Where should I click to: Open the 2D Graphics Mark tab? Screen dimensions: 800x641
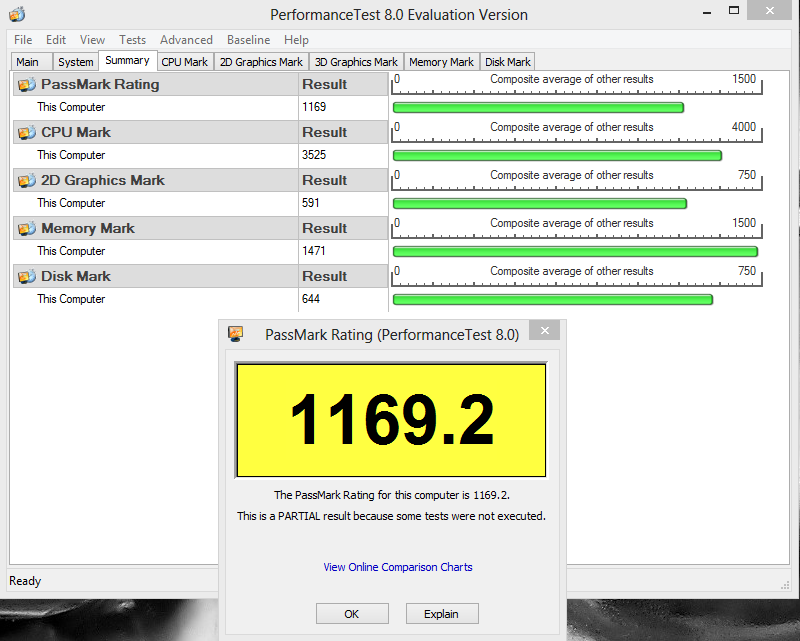pos(261,62)
